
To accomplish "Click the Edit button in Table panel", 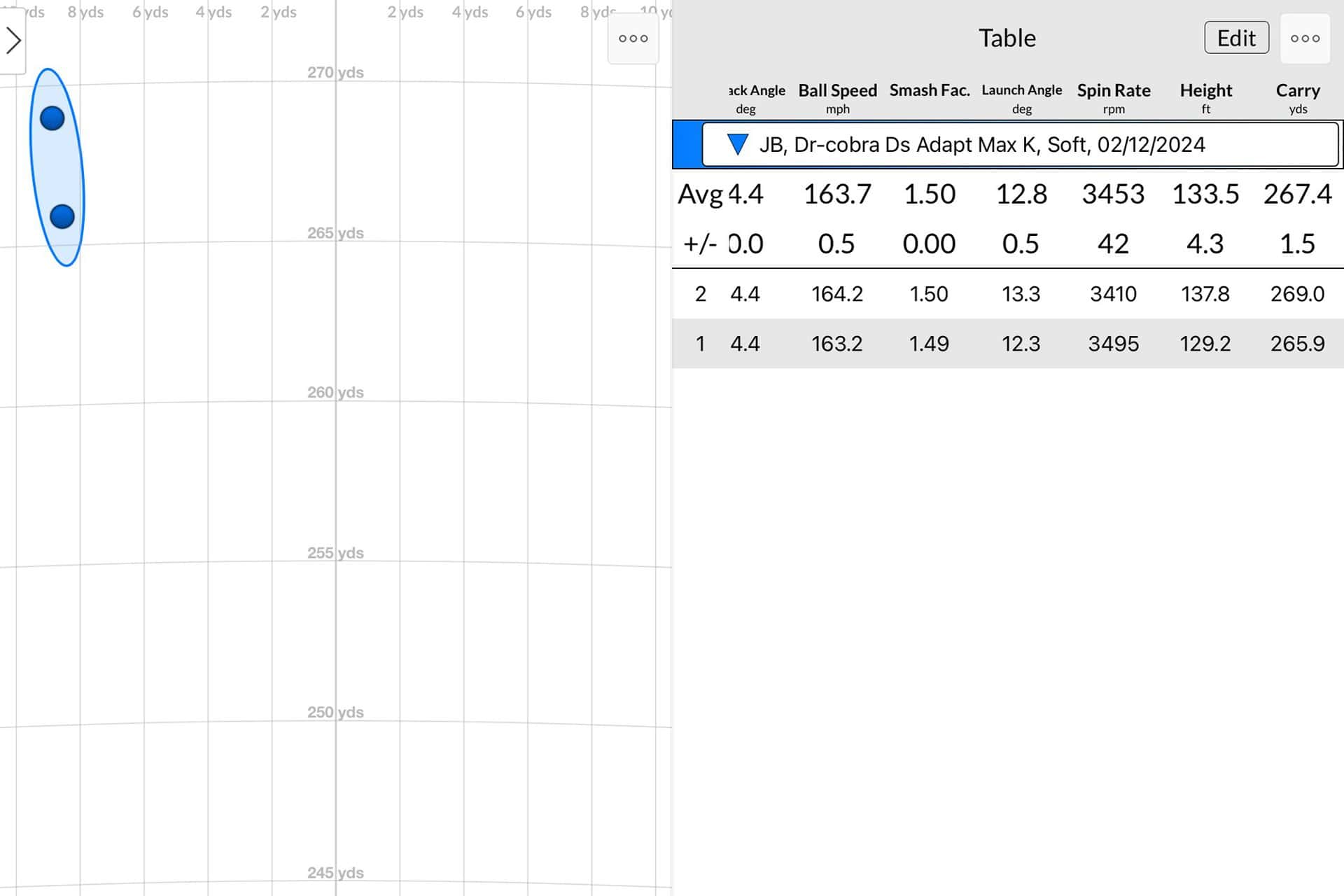I will coord(1236,38).
